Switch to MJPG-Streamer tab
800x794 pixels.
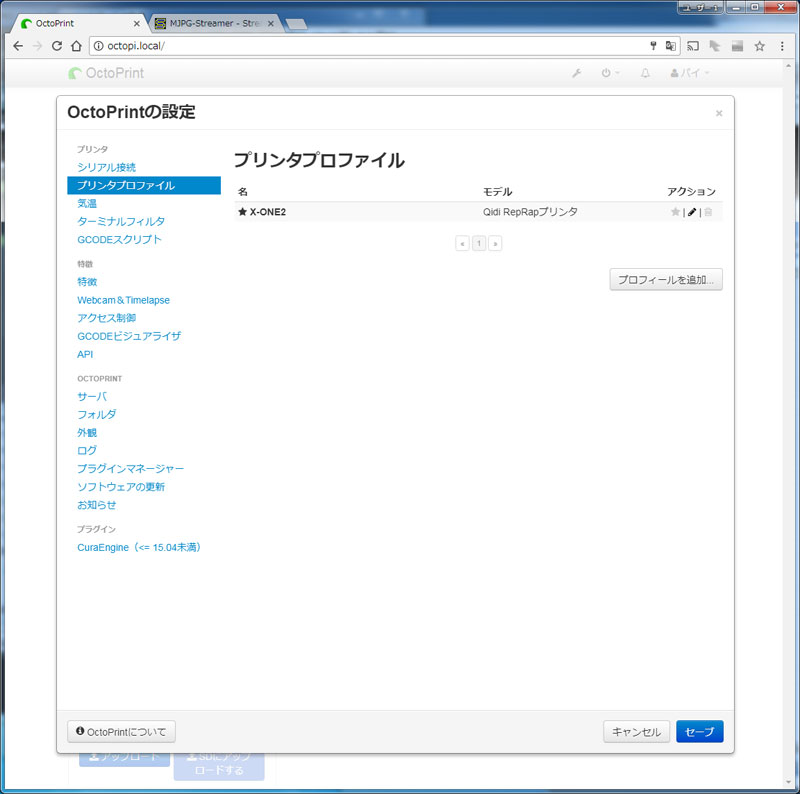(x=213, y=23)
